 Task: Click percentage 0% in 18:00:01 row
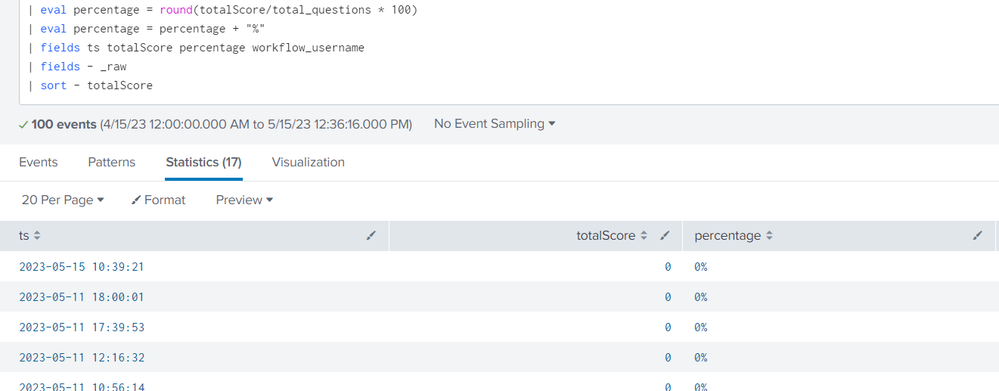701,297
